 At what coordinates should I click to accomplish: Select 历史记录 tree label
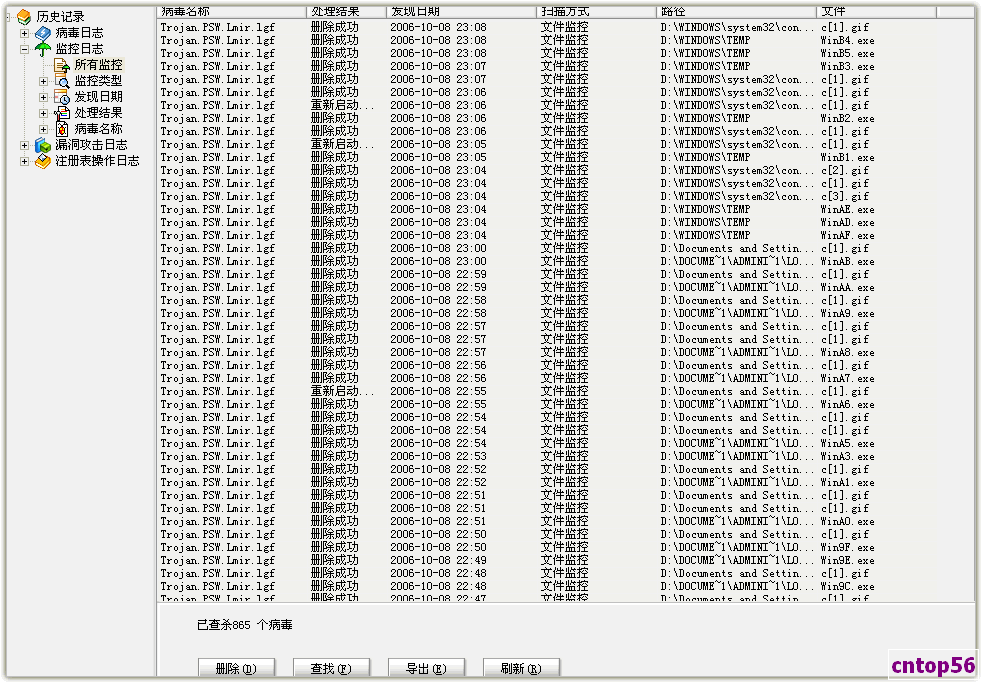click(x=60, y=17)
